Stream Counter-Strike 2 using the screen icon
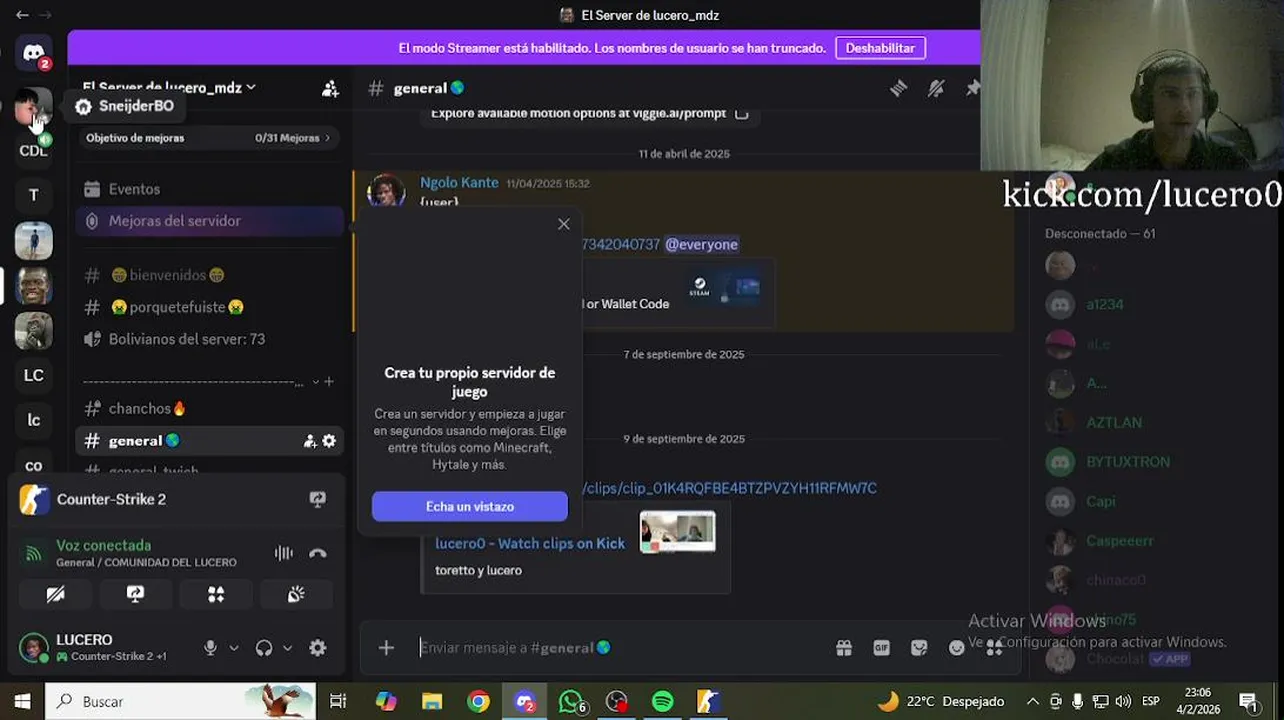1284x720 pixels. (x=318, y=500)
